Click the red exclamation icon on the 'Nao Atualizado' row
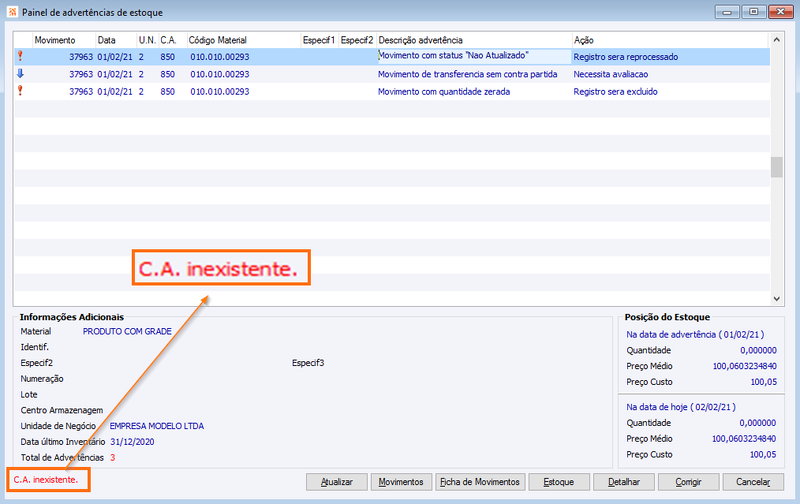 pyautogui.click(x=20, y=56)
